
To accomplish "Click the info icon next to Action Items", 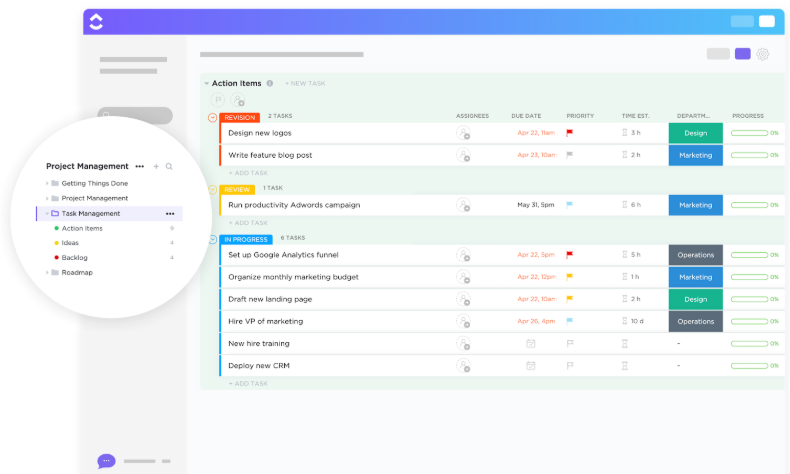I will pyautogui.click(x=270, y=83).
